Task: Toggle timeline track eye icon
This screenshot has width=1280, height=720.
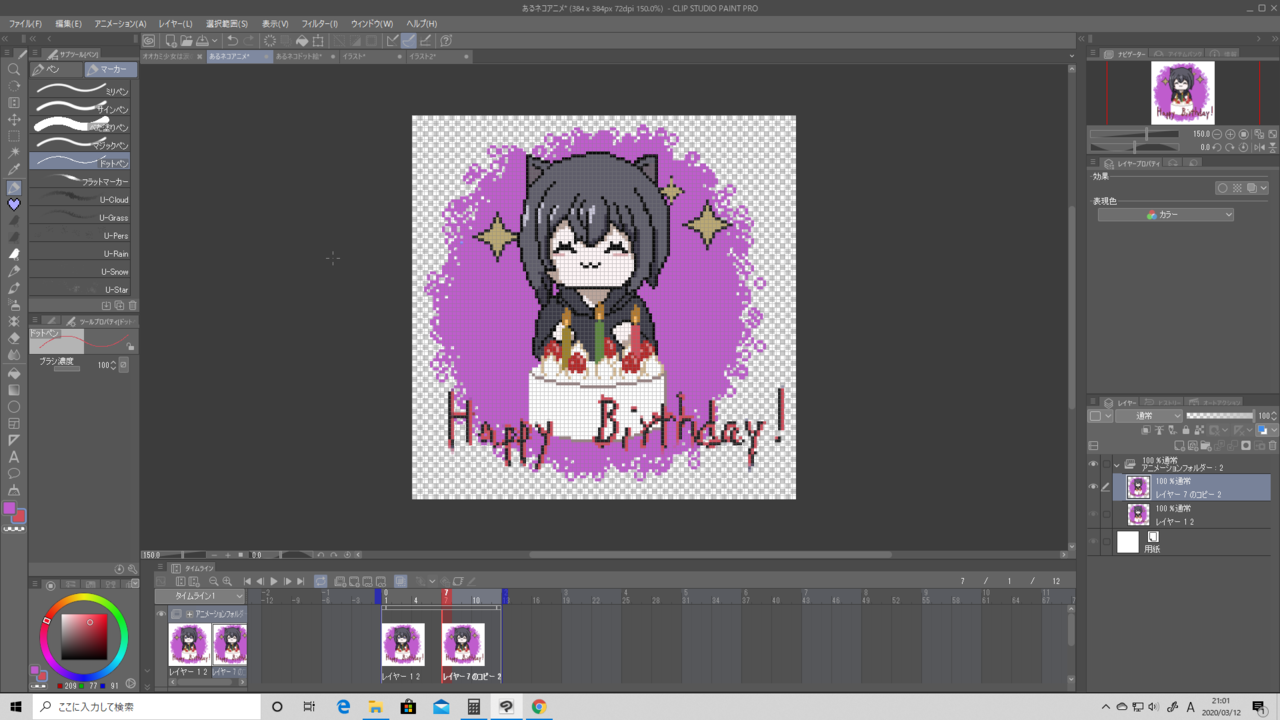Action: [161, 614]
